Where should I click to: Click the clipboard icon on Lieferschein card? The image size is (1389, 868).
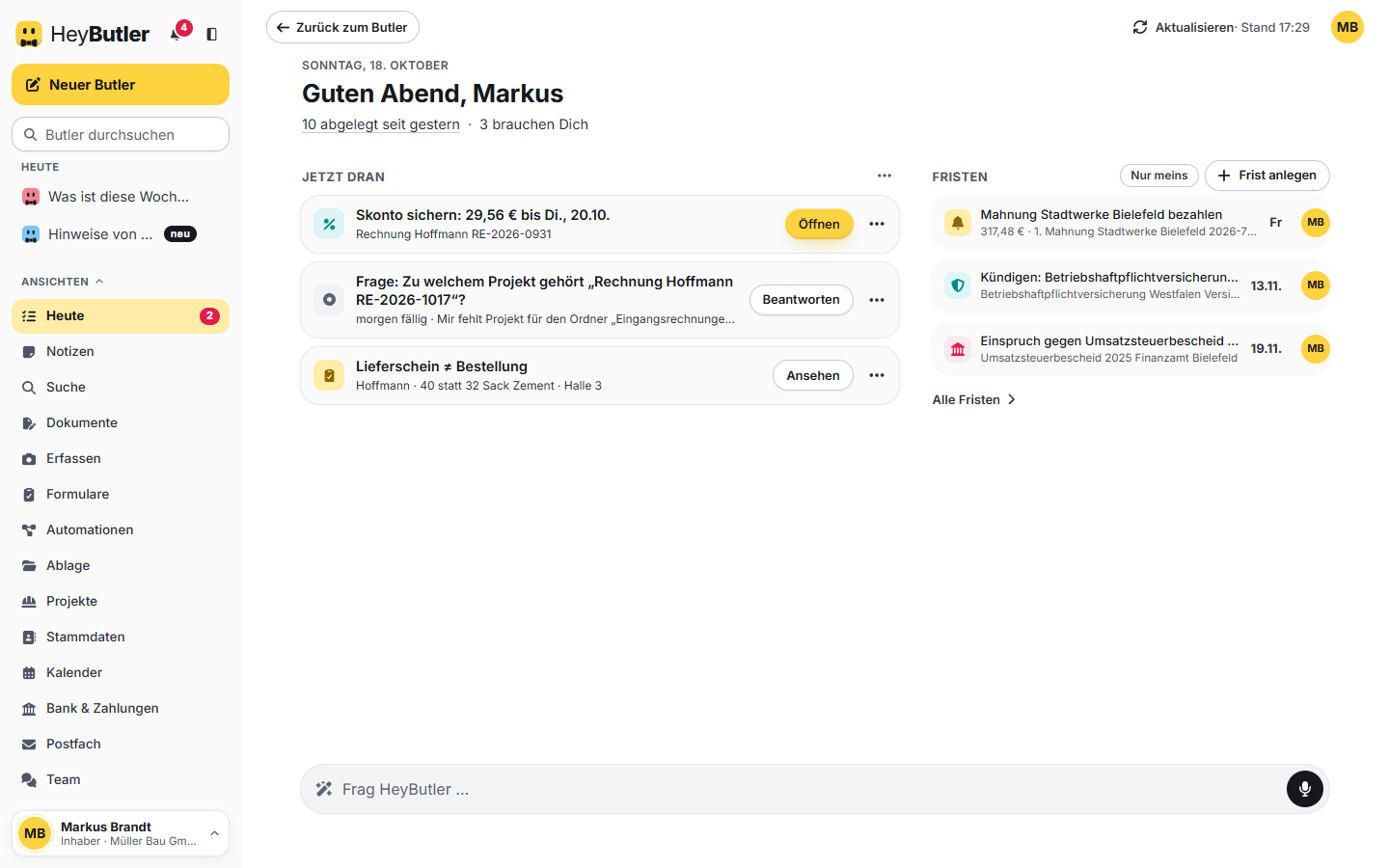click(329, 375)
